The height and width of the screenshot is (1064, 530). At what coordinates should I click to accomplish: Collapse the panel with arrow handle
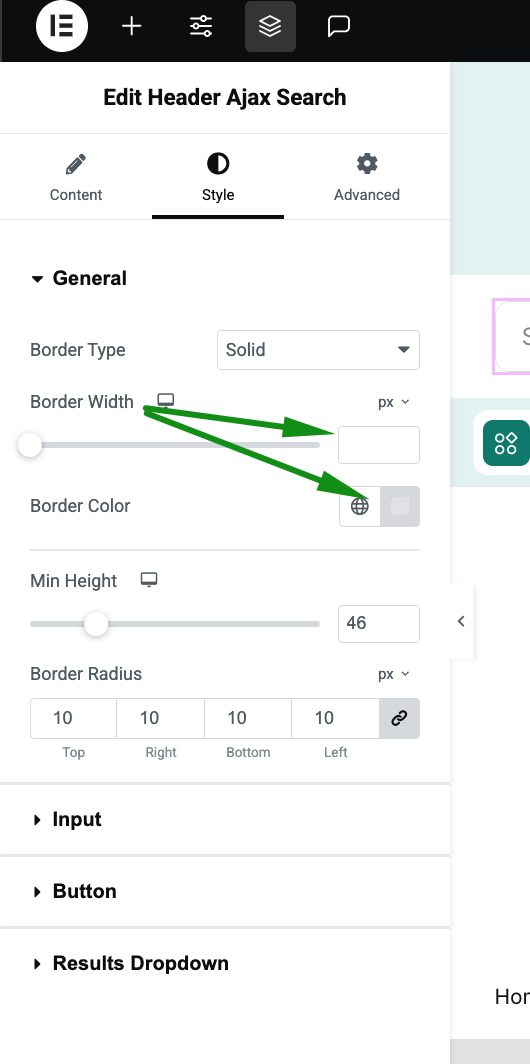pos(461,621)
